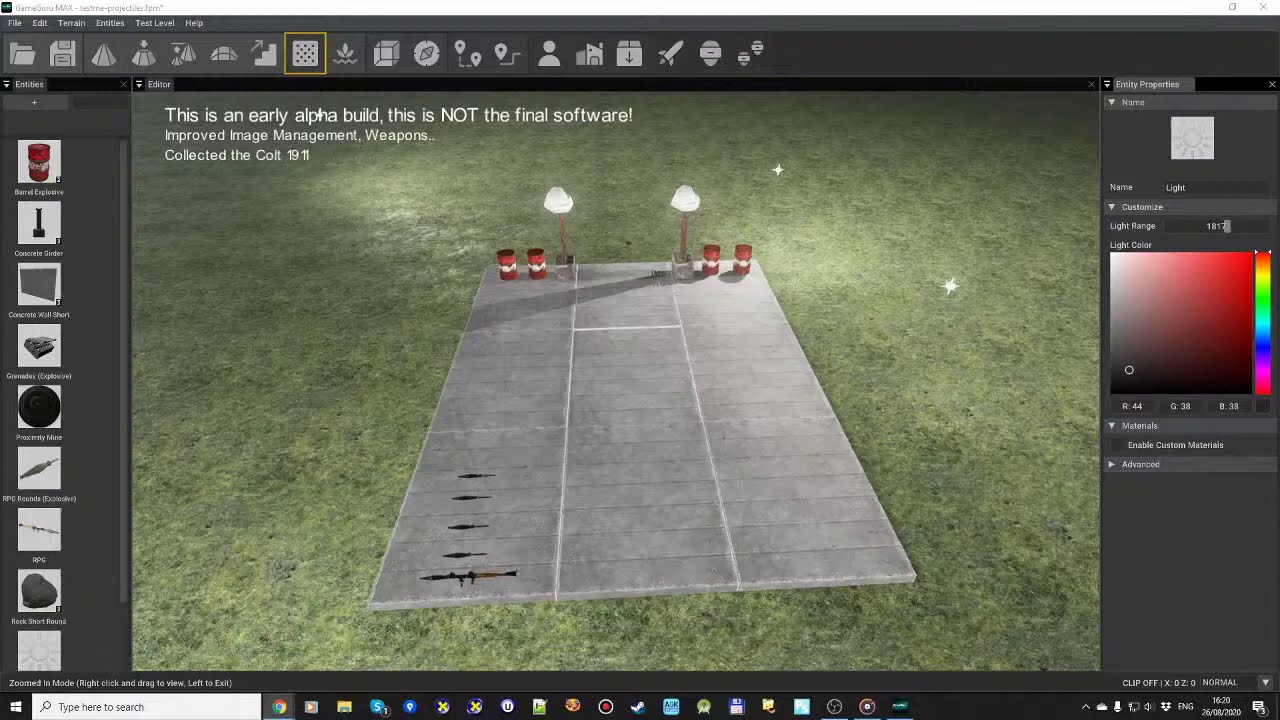Expand the Advanced section
1280x720 pixels.
(x=1111, y=464)
